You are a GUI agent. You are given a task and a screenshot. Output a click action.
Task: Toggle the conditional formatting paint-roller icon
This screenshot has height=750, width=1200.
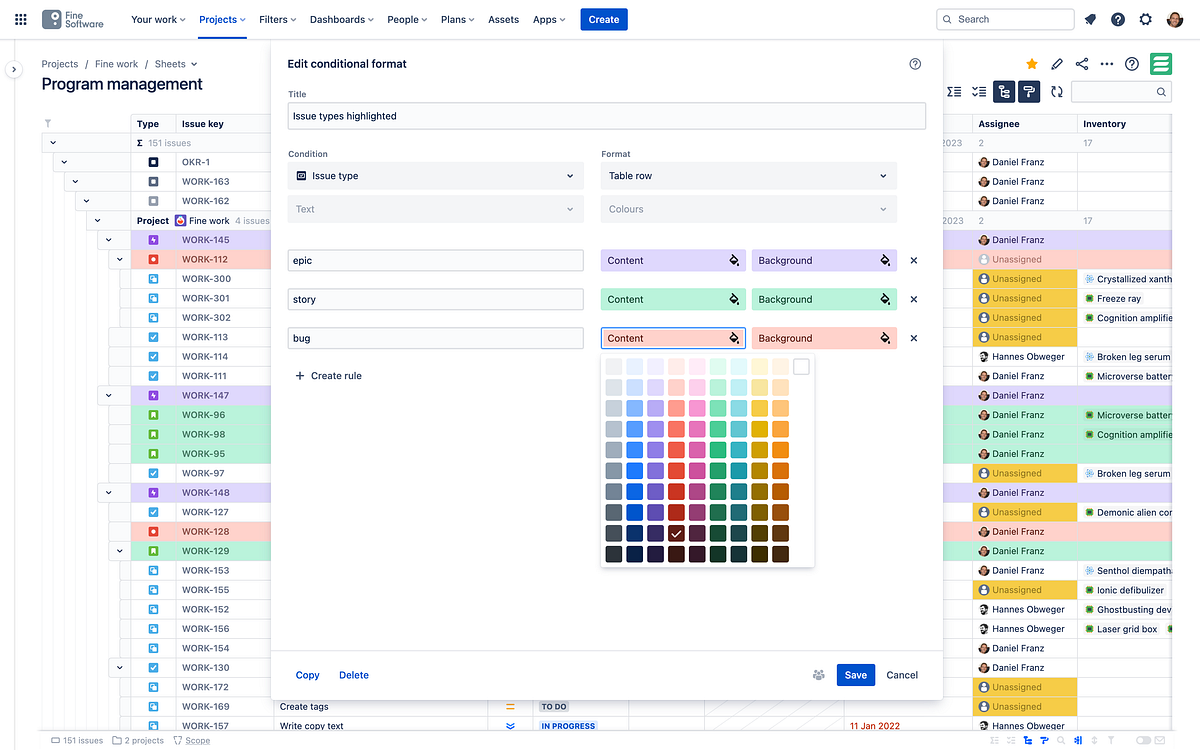click(1029, 91)
